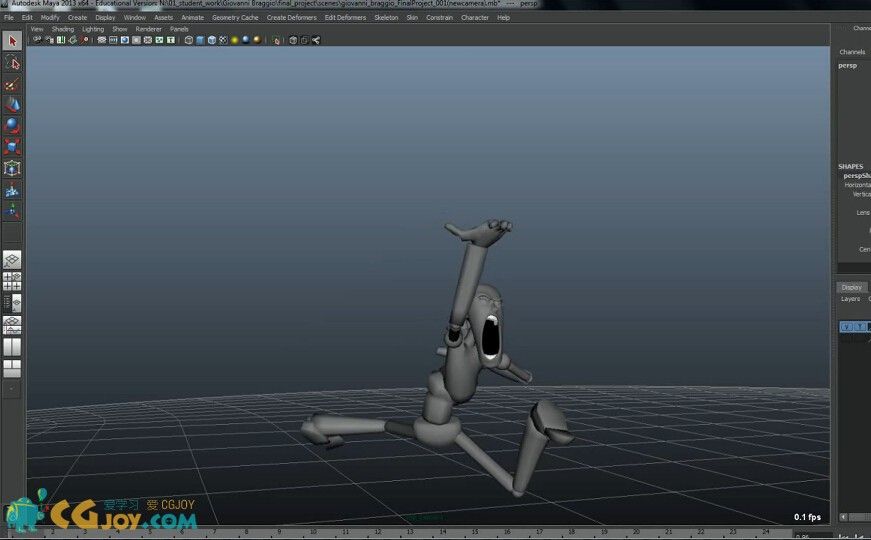Open the panel View dropdown menu
The height and width of the screenshot is (540, 871).
[x=37, y=29]
